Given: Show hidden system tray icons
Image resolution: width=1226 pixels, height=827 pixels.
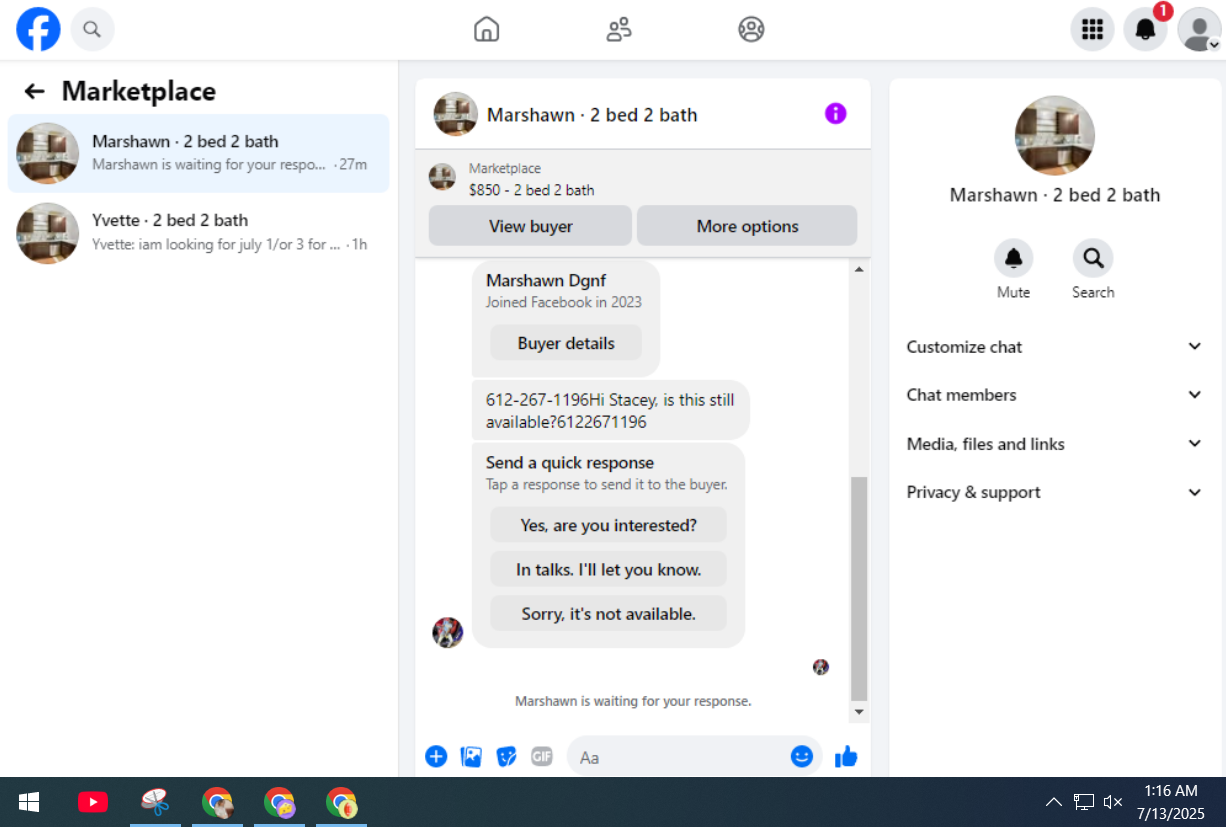Looking at the screenshot, I should (1053, 802).
